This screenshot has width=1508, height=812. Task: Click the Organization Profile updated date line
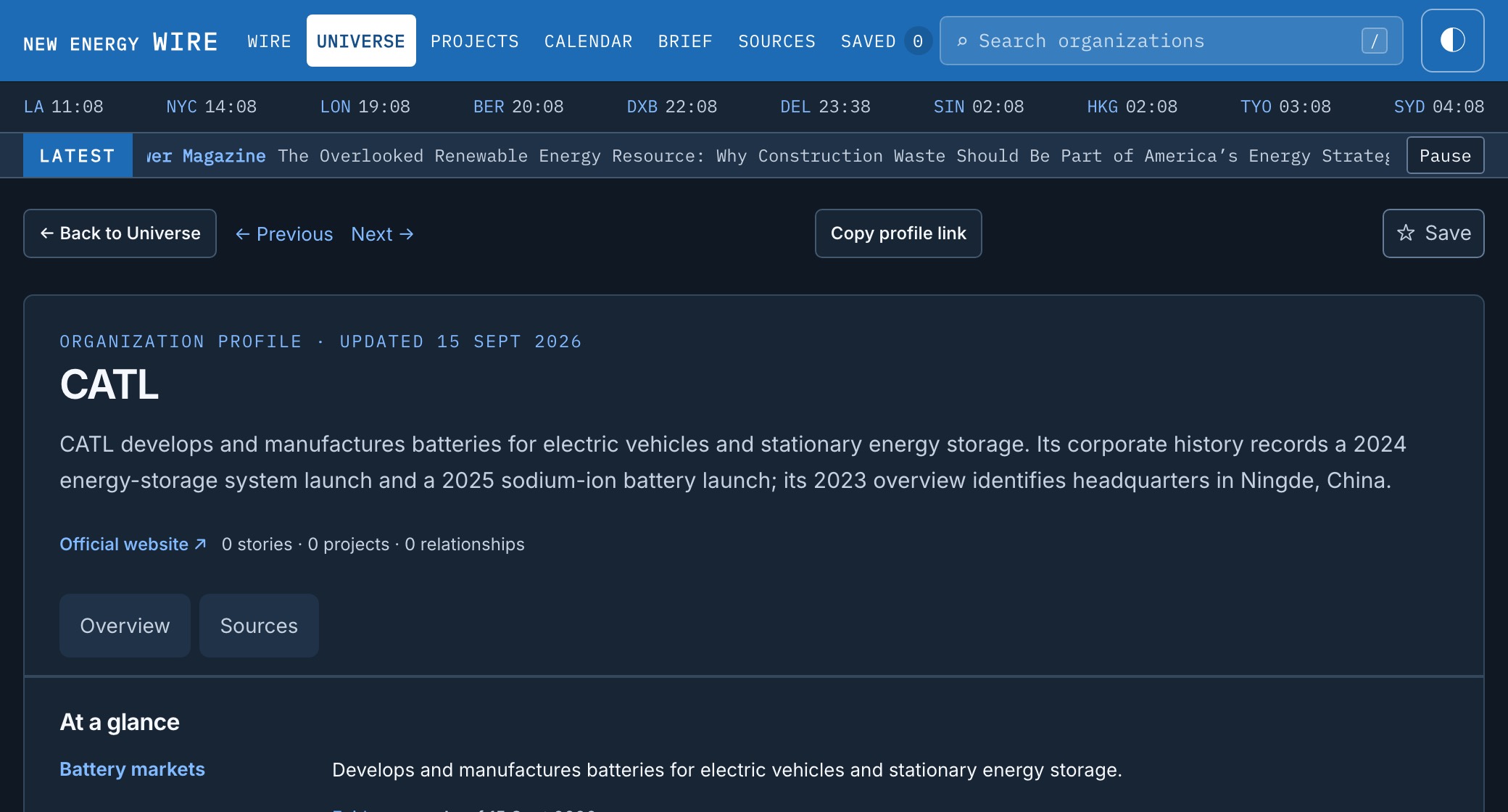coord(320,341)
